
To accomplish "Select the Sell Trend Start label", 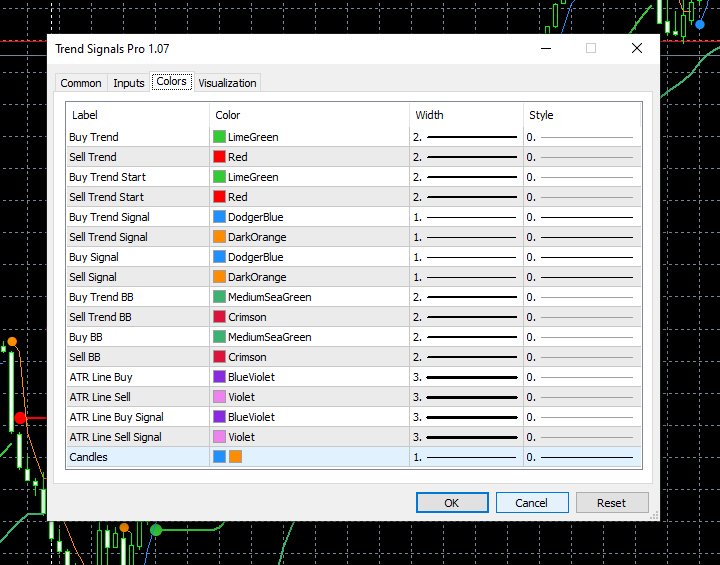I will click(x=107, y=197).
